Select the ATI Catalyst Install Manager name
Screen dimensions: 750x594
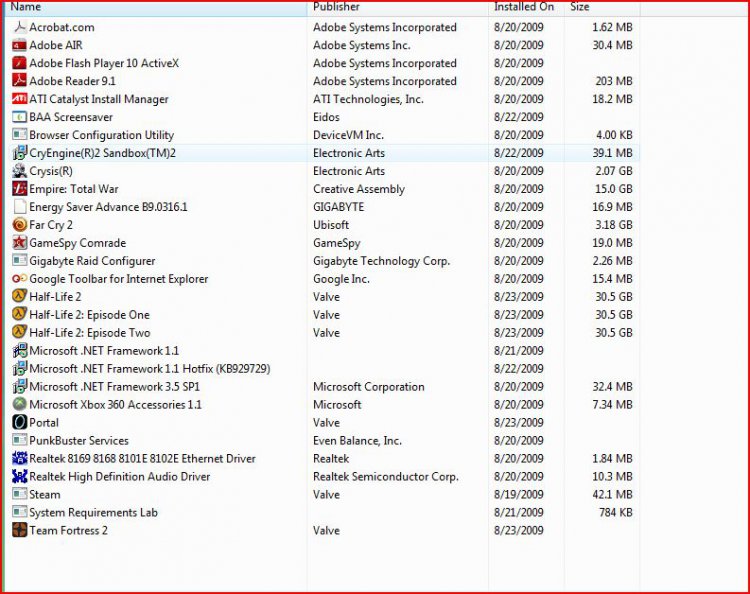[99, 99]
